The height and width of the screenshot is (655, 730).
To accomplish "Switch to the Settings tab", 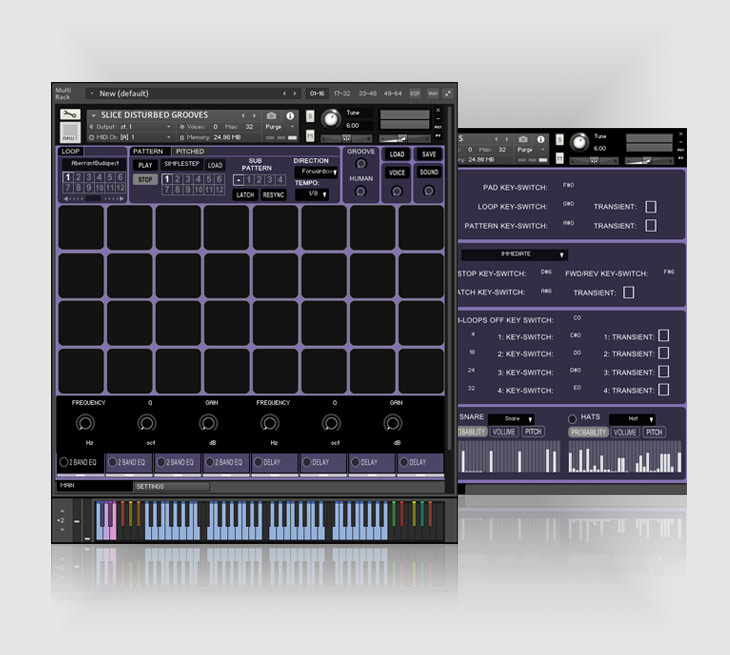I will coord(172,487).
